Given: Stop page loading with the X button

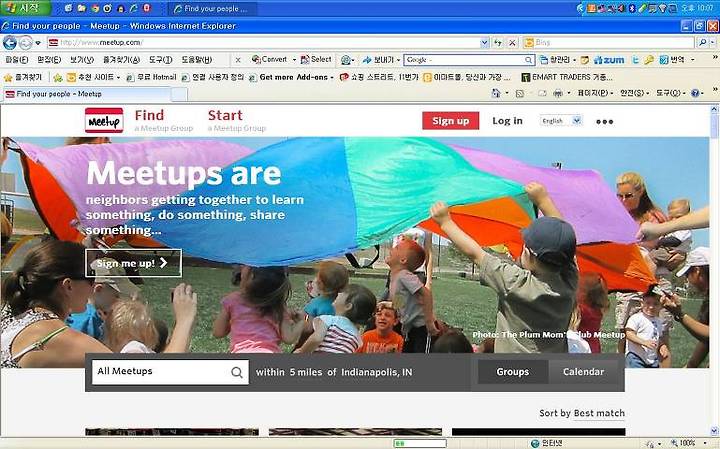Looking at the screenshot, I should [x=512, y=43].
